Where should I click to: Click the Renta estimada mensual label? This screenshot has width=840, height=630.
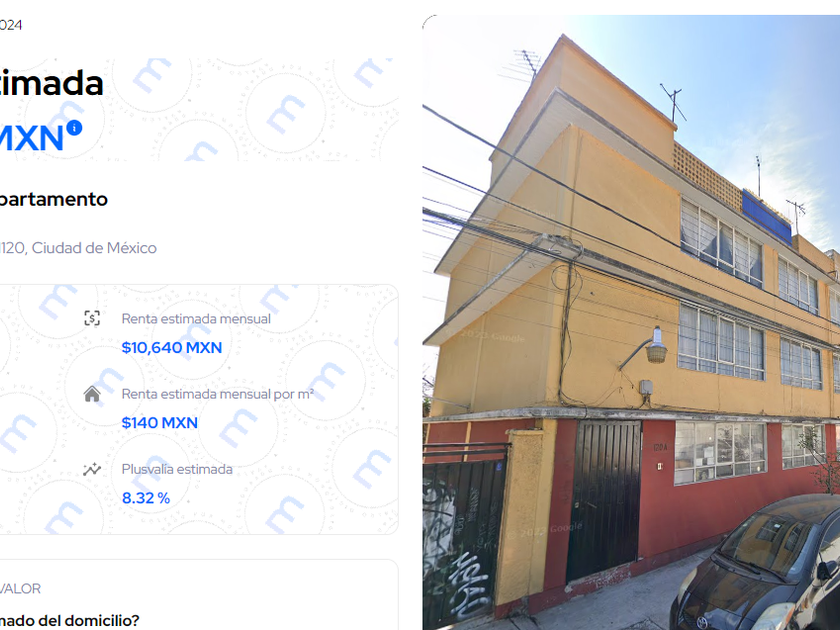[196, 319]
